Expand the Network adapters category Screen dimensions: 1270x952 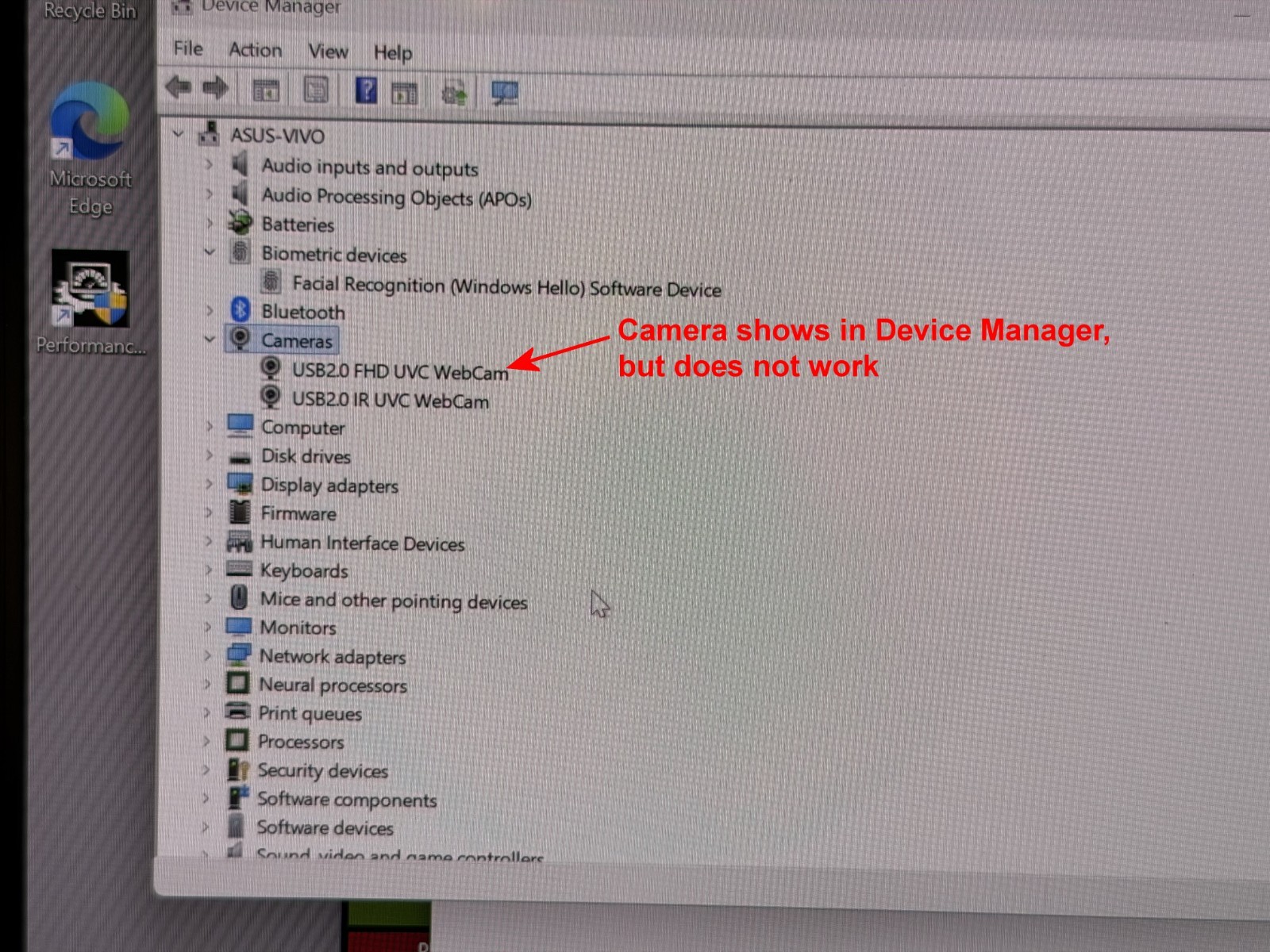[208, 655]
